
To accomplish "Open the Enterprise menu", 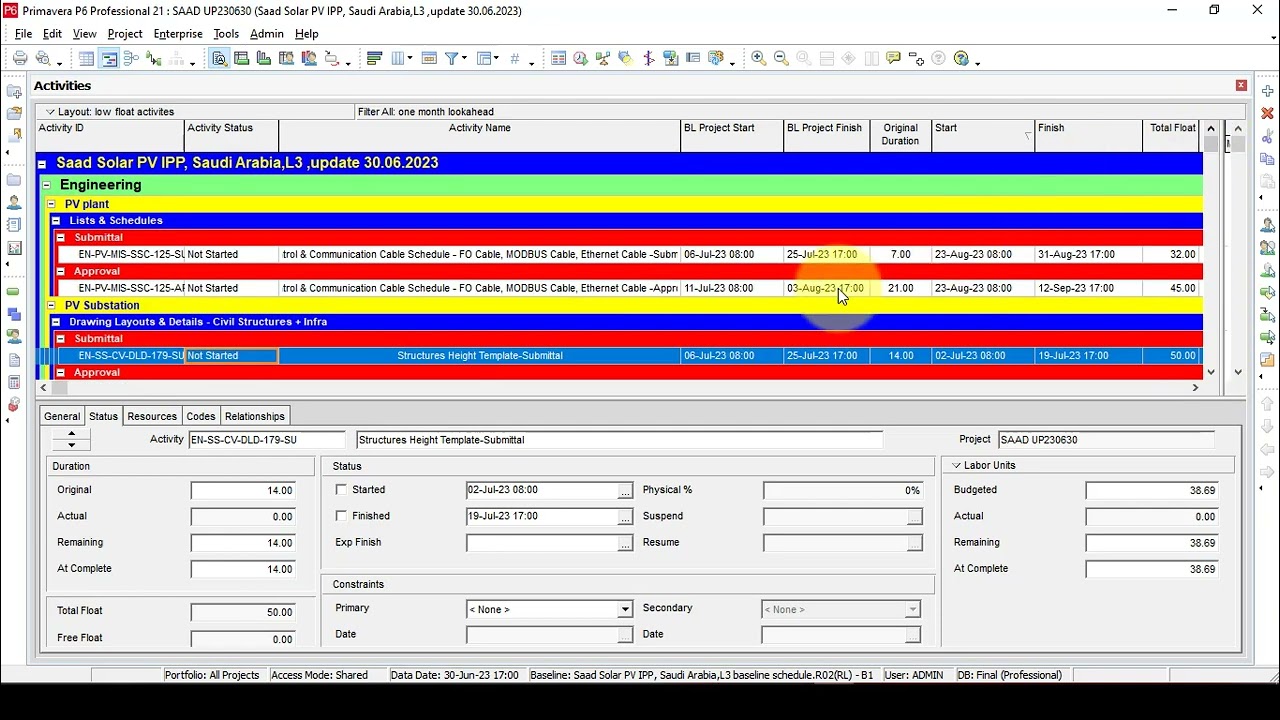I will [x=178, y=34].
